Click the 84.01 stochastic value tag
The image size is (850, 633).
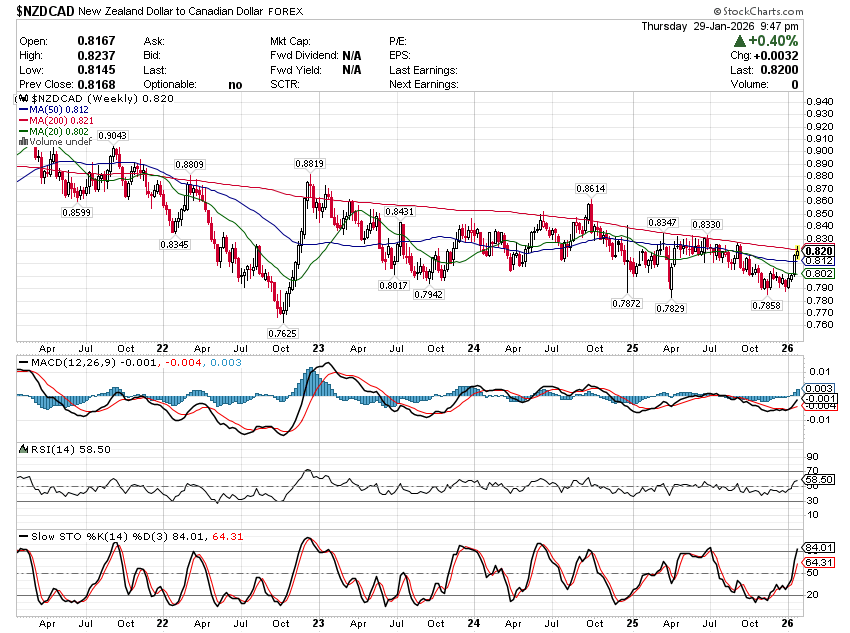pos(819,547)
